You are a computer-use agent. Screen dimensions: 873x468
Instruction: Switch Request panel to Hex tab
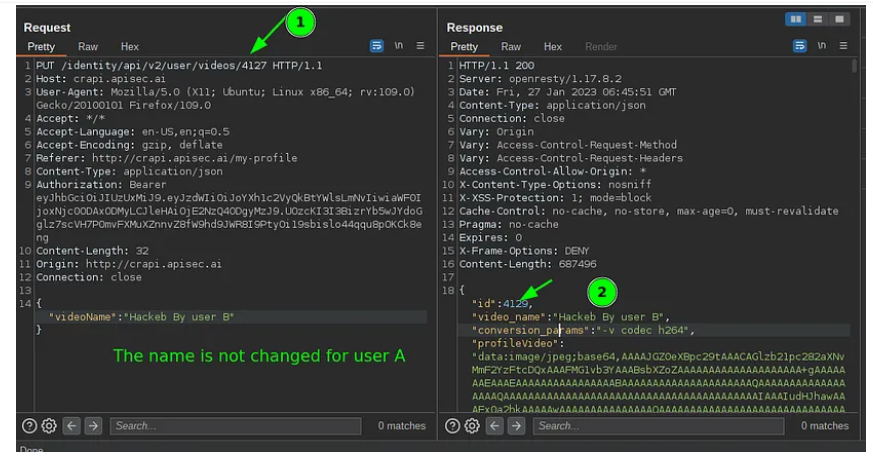tap(130, 47)
